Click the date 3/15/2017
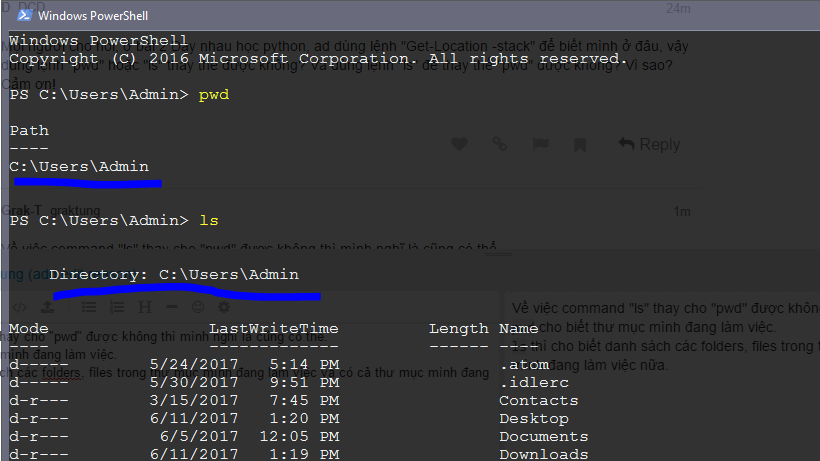 (194, 400)
